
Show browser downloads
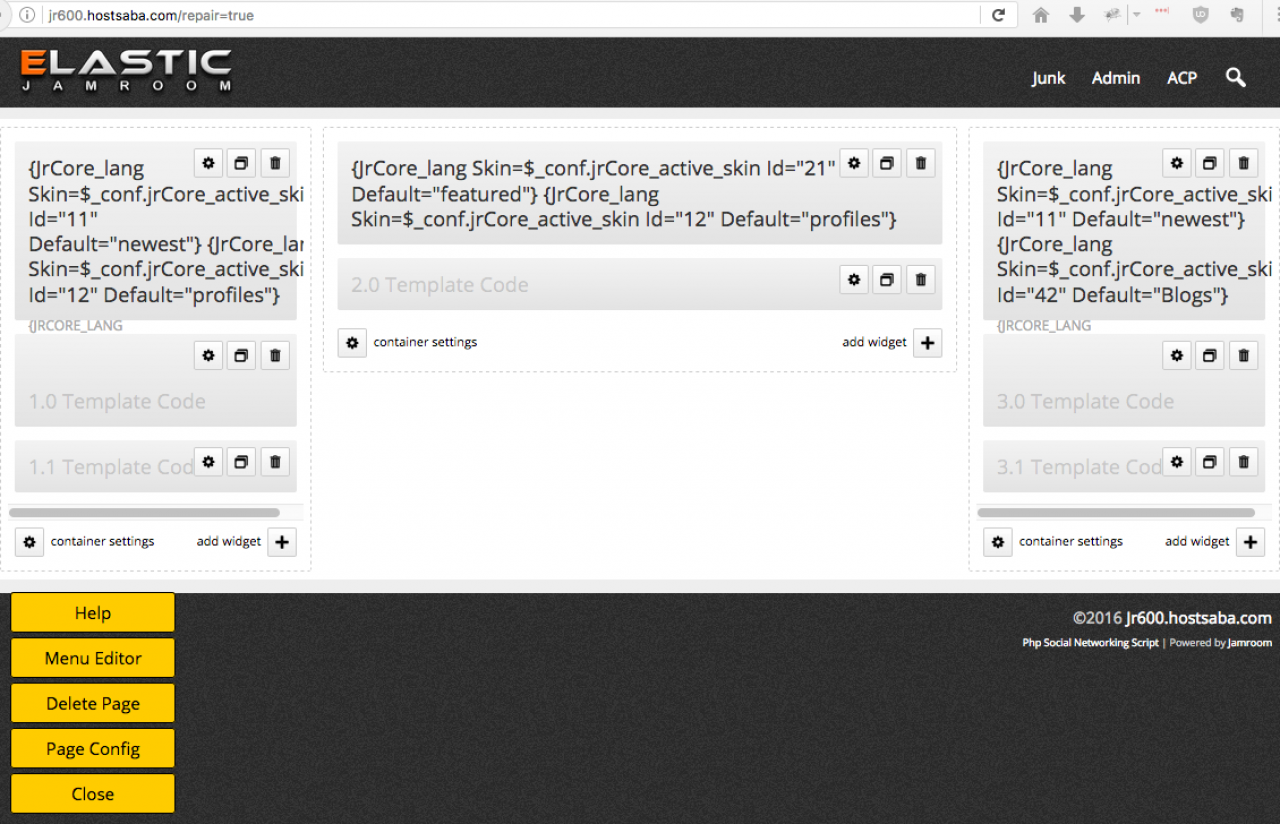1077,15
